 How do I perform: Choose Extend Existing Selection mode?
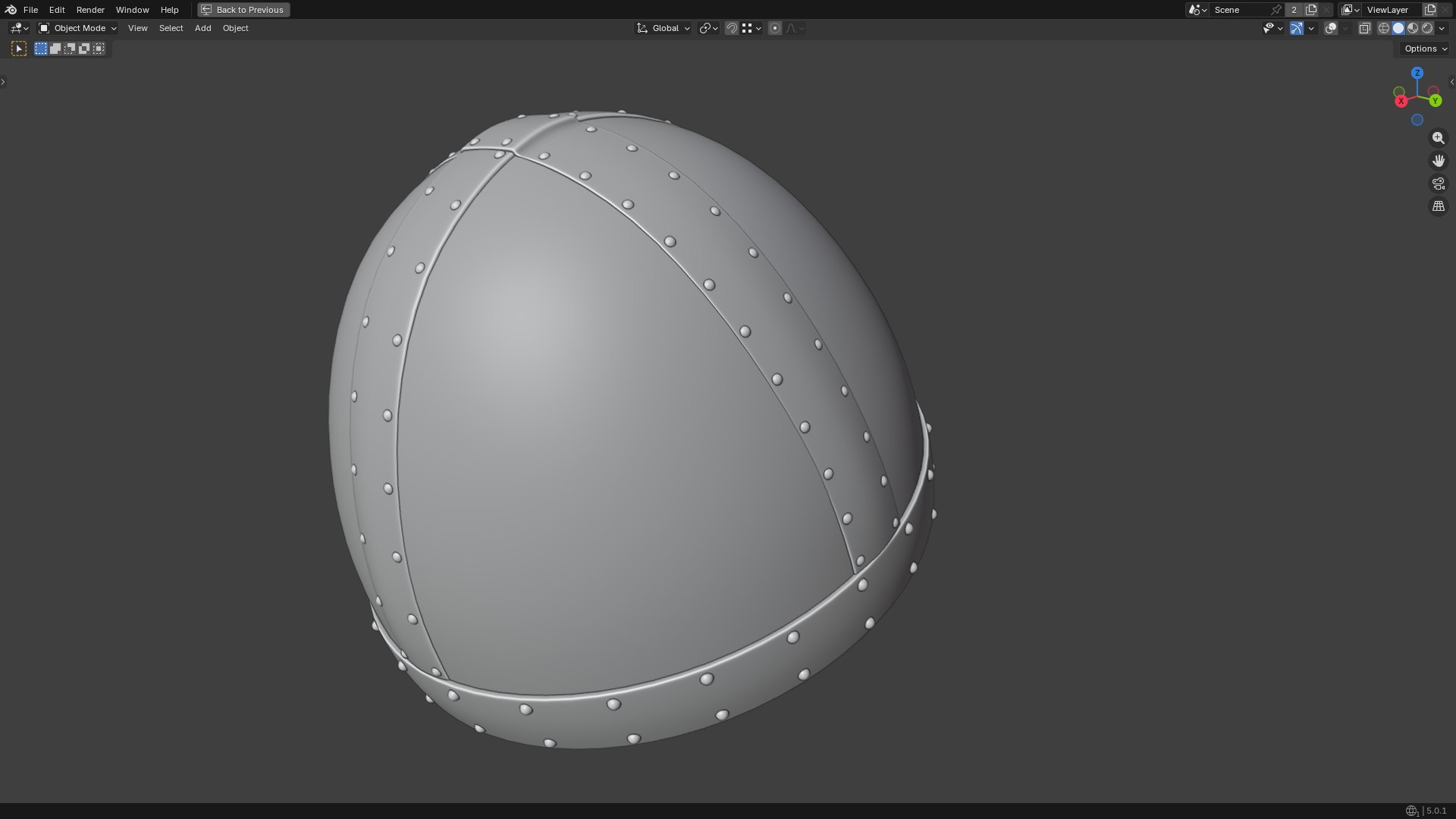point(55,49)
